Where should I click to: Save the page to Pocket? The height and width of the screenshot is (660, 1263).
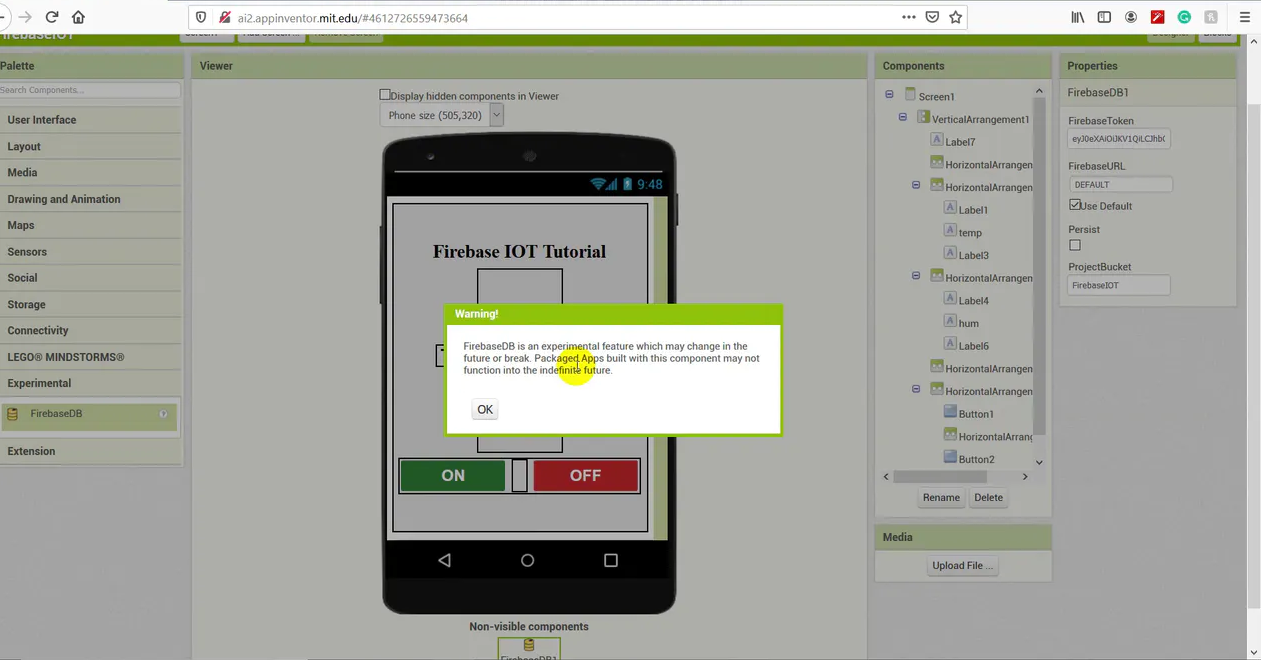point(932,17)
